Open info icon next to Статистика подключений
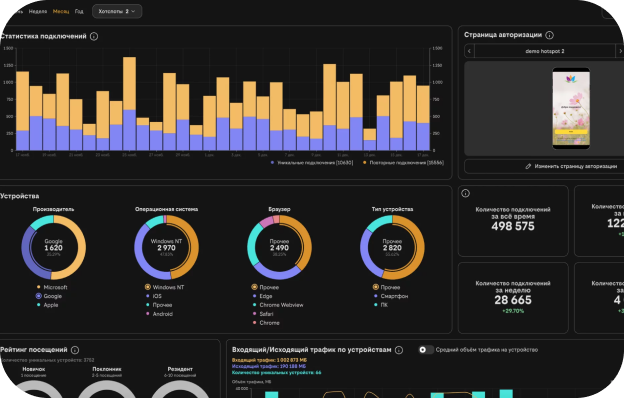Viewport: 624px width, 398px height. 94,36
